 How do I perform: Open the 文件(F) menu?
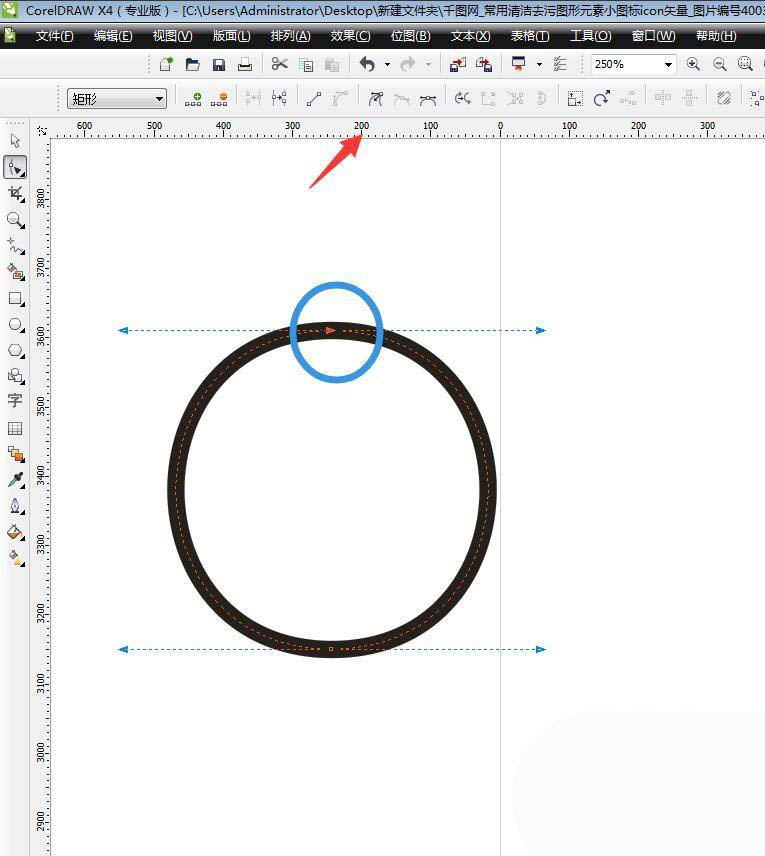click(54, 36)
